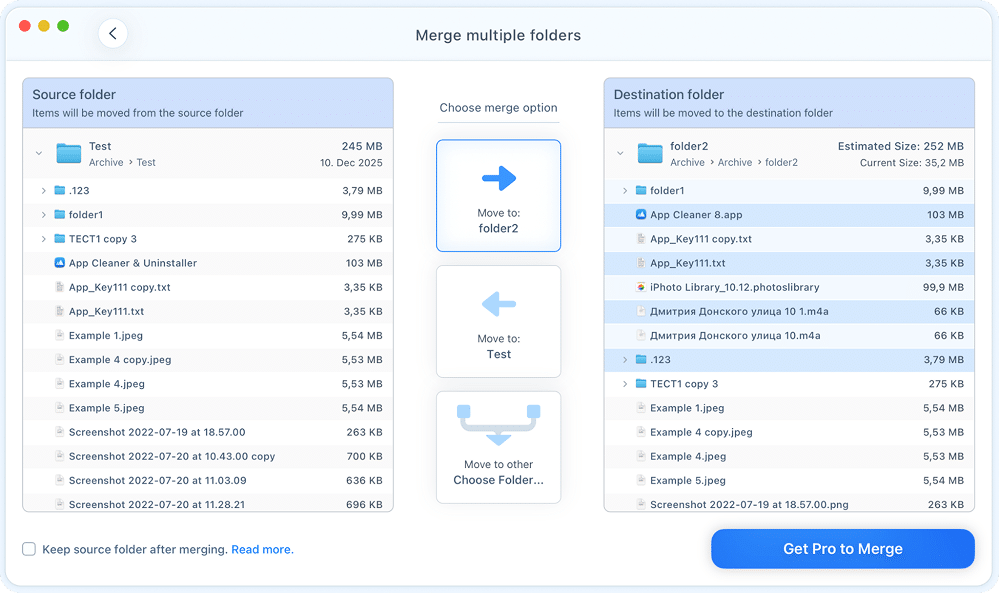
Task: Click the move to other folder icon
Action: coord(498,425)
